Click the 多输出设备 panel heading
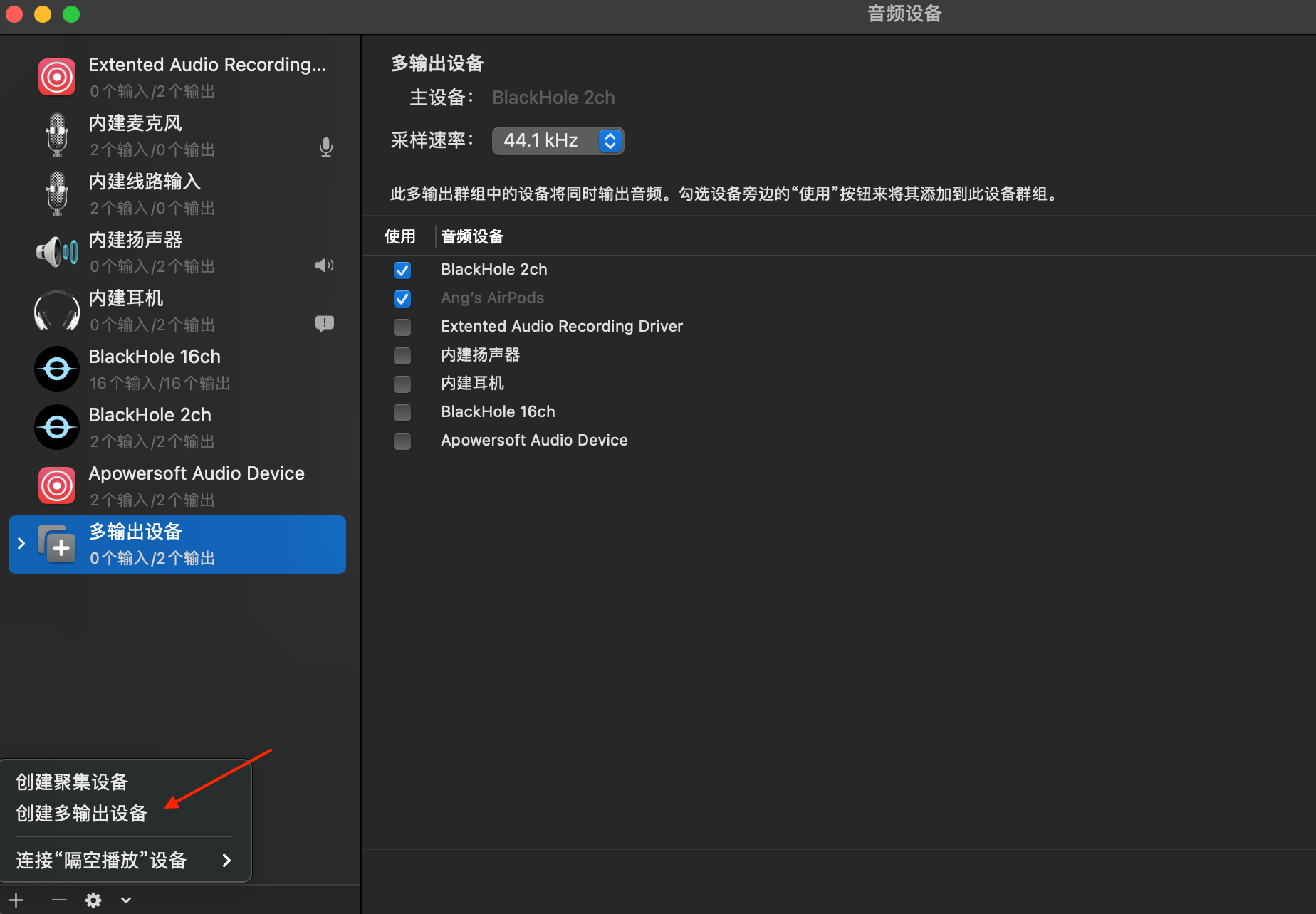 pos(437,63)
